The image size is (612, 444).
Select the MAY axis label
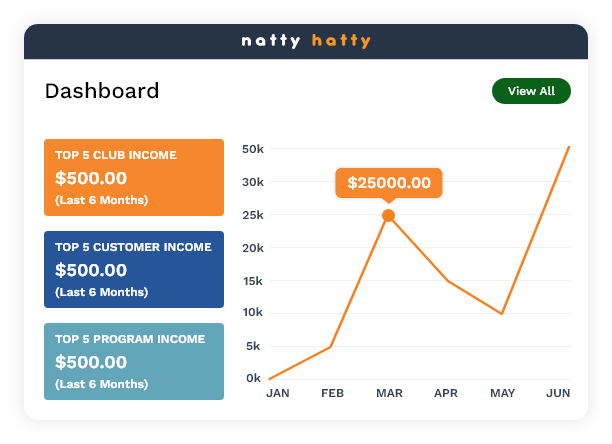502,394
